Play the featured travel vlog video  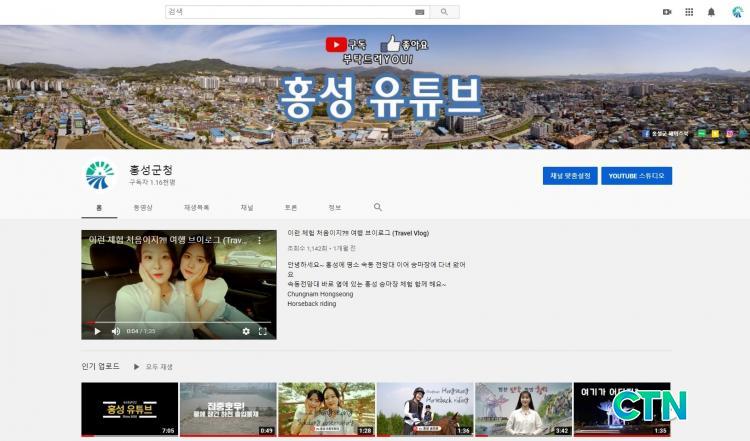tap(97, 331)
